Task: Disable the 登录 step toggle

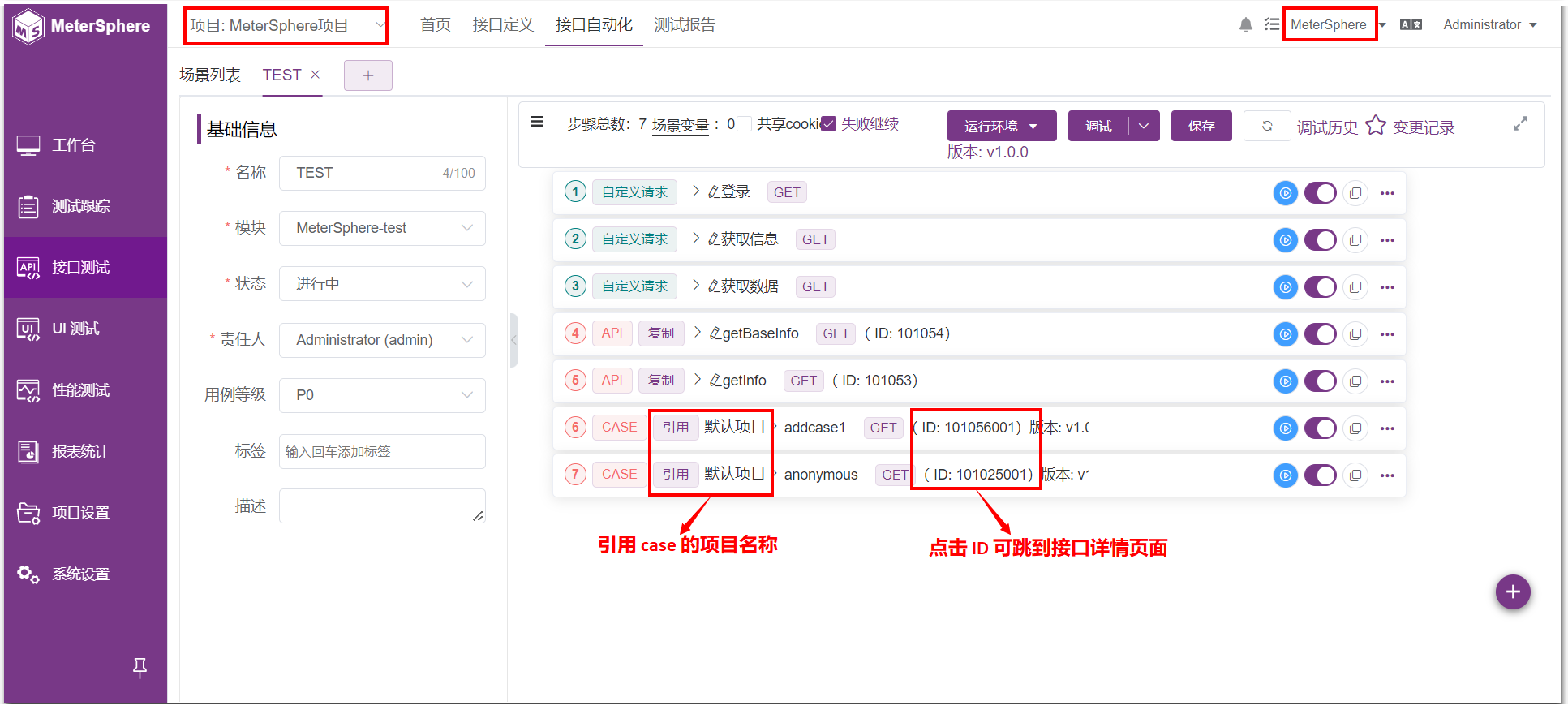Action: [1320, 193]
